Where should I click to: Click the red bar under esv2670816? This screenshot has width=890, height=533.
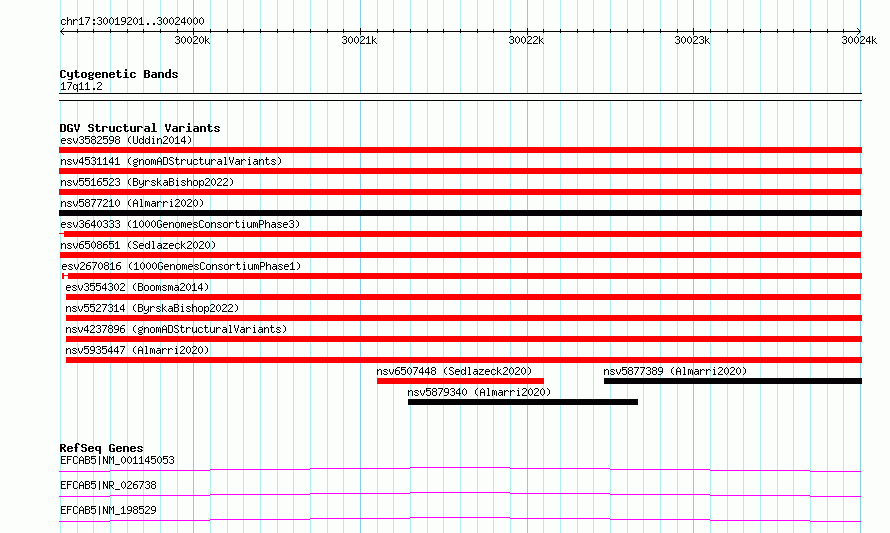coord(462,276)
